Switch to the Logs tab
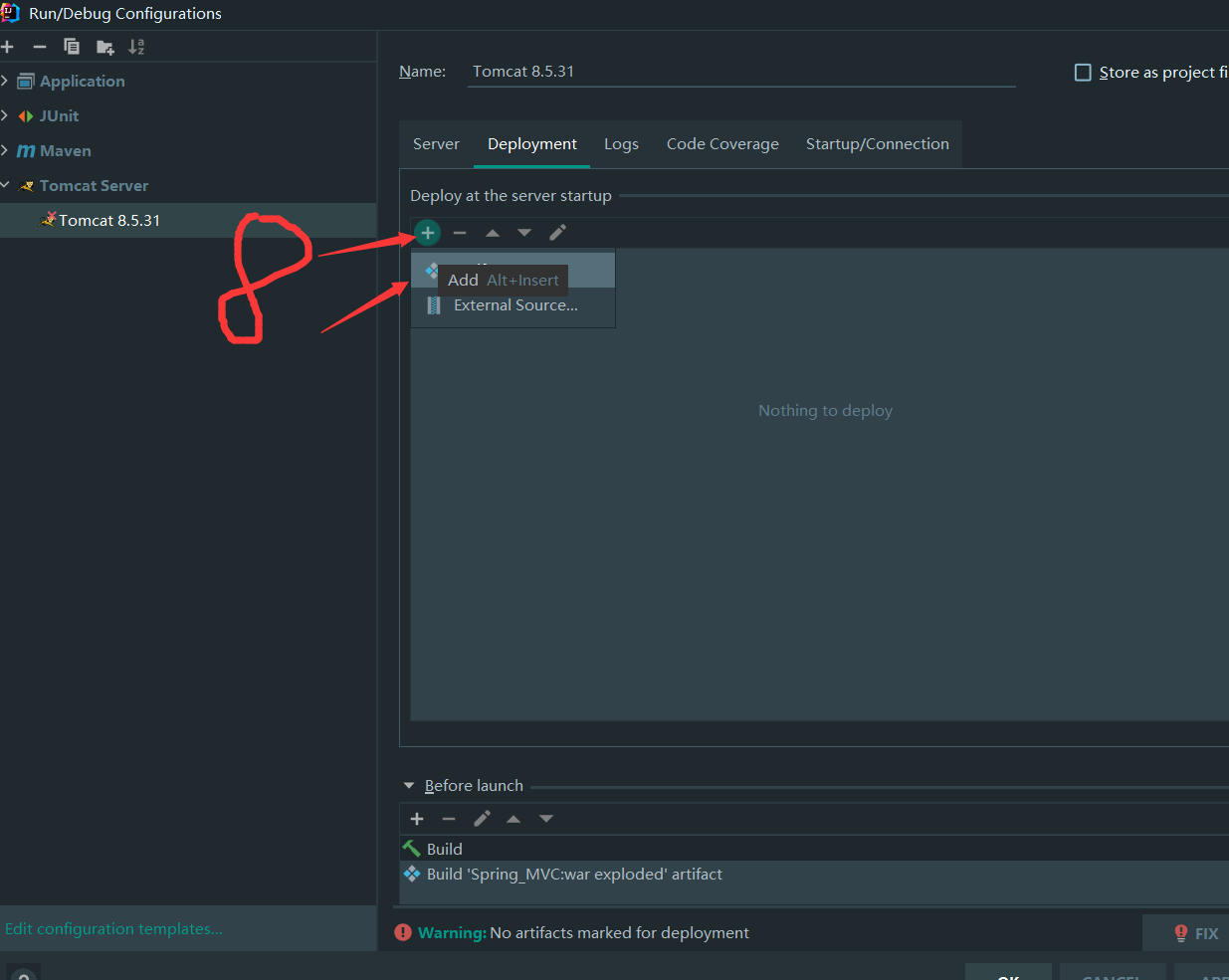 click(x=621, y=143)
